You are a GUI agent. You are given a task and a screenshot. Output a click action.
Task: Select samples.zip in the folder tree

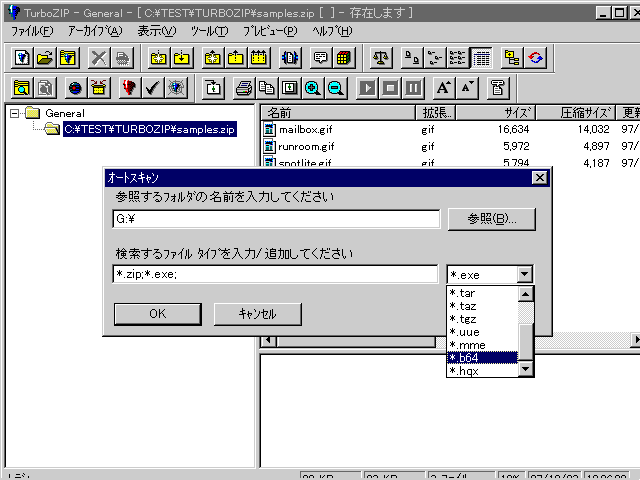(x=149, y=129)
